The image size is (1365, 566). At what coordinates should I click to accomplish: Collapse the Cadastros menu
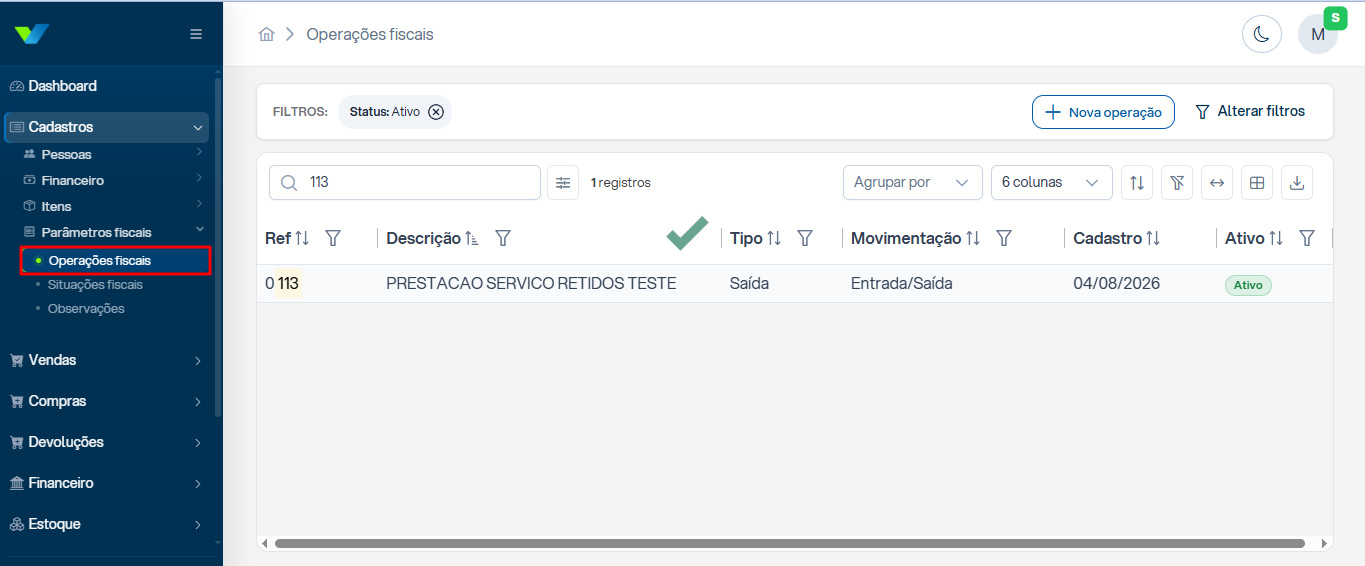pyautogui.click(x=106, y=127)
